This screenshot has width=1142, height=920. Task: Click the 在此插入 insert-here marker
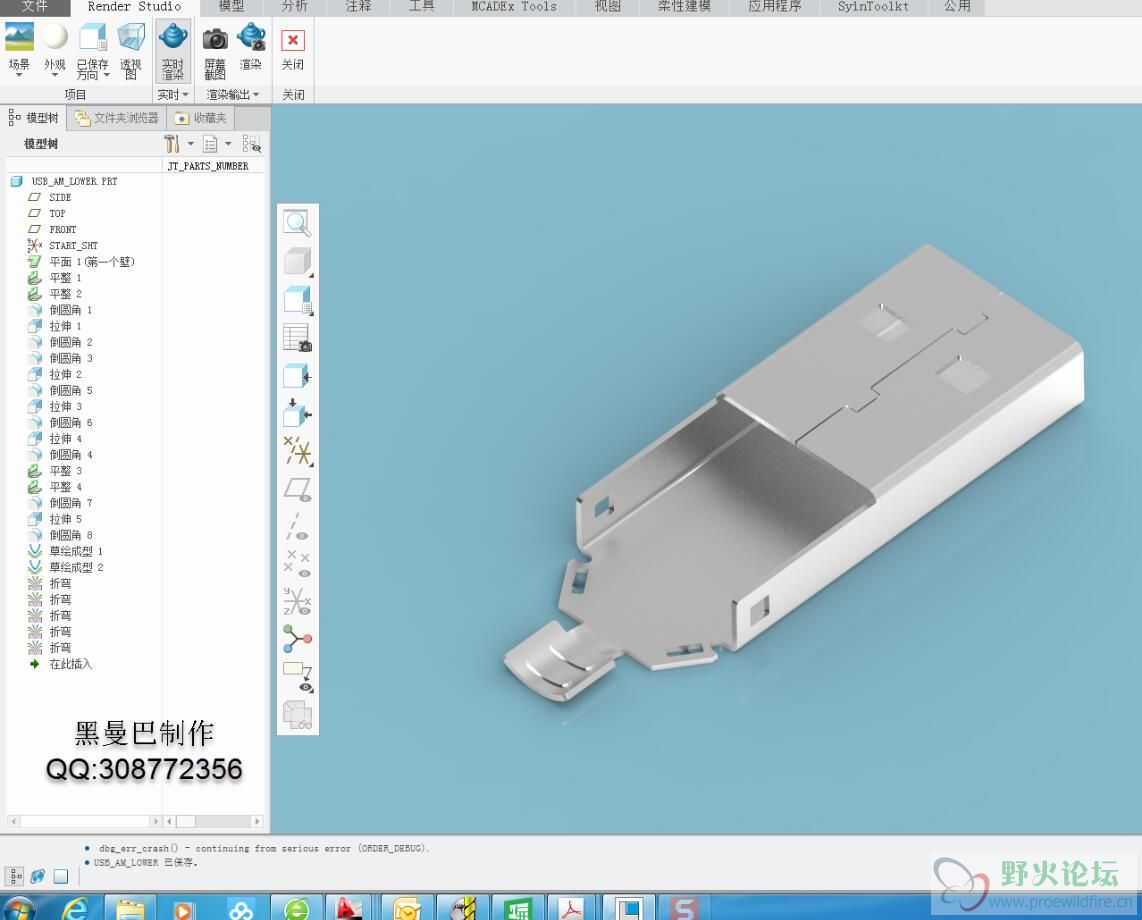[71, 664]
